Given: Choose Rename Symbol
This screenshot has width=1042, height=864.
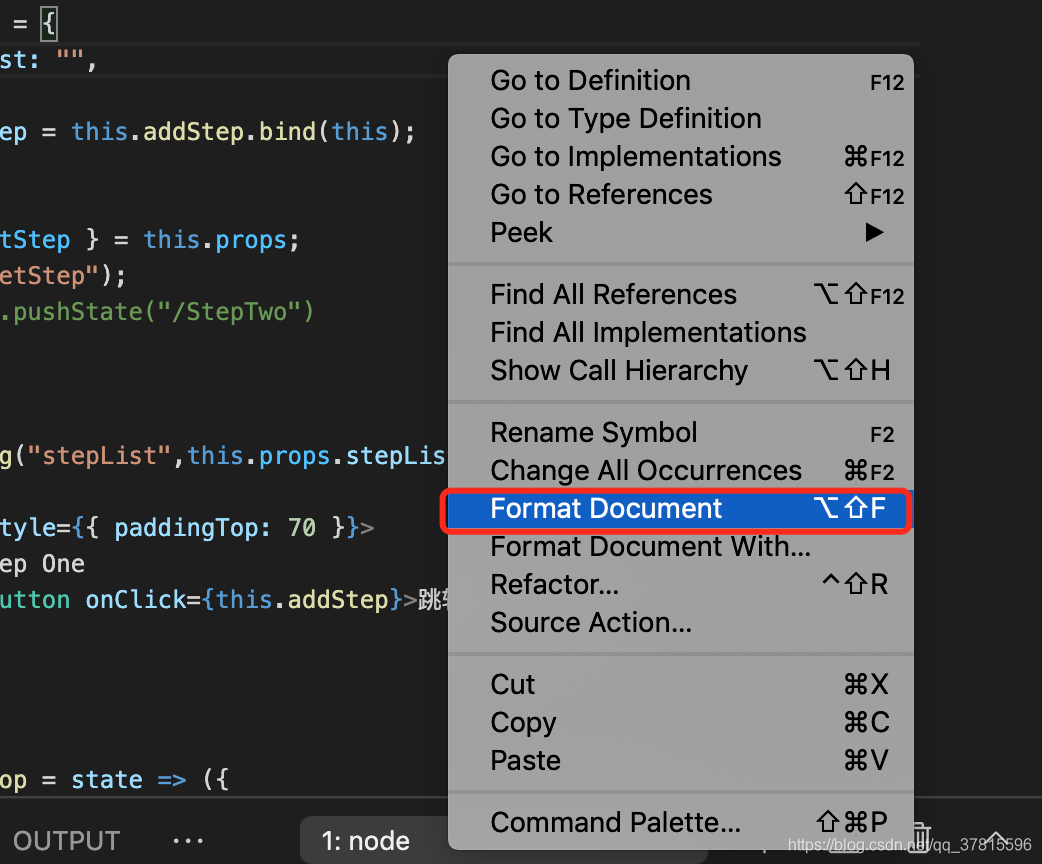Looking at the screenshot, I should tap(594, 433).
